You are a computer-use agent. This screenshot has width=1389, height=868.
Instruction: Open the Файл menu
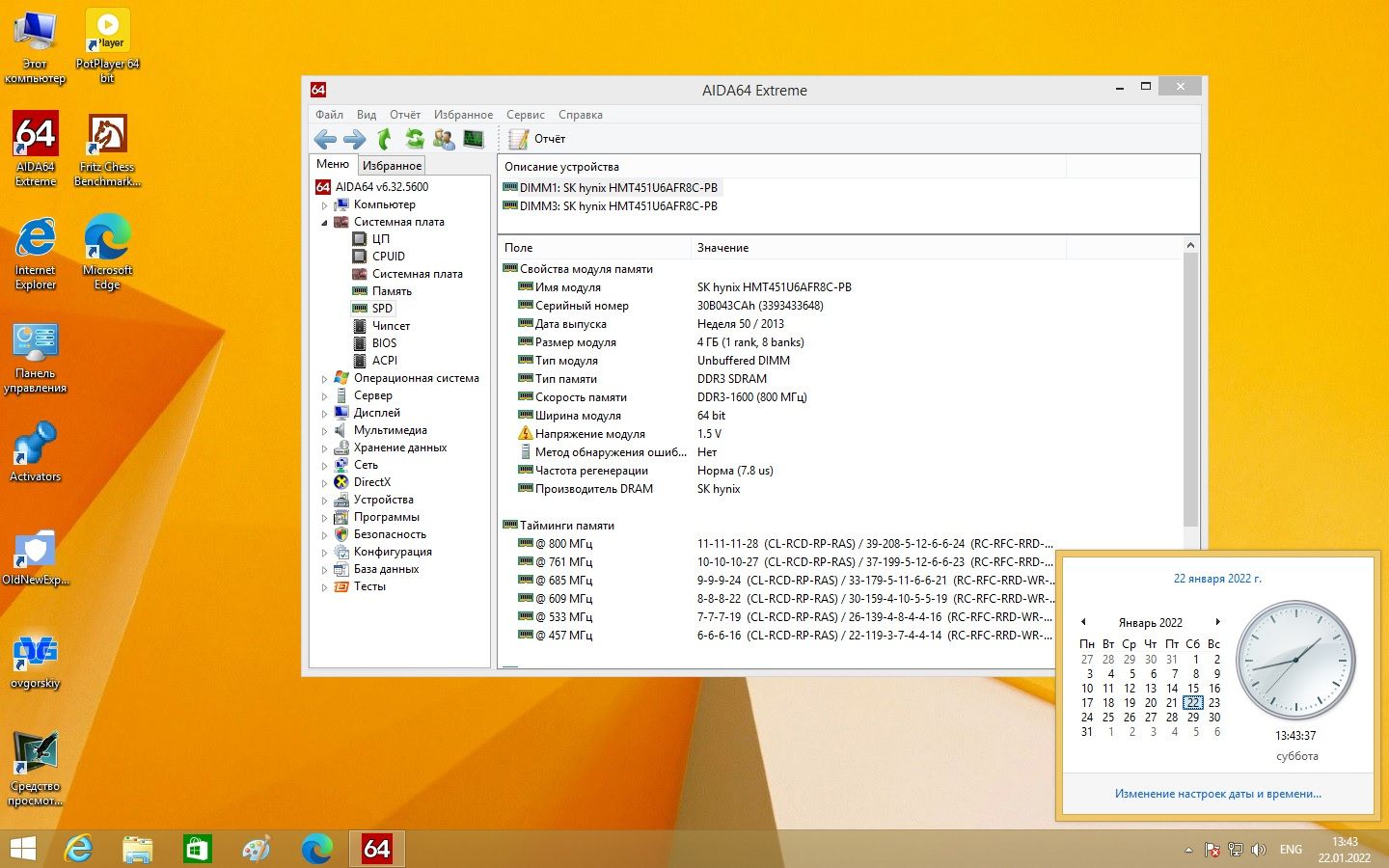point(329,114)
